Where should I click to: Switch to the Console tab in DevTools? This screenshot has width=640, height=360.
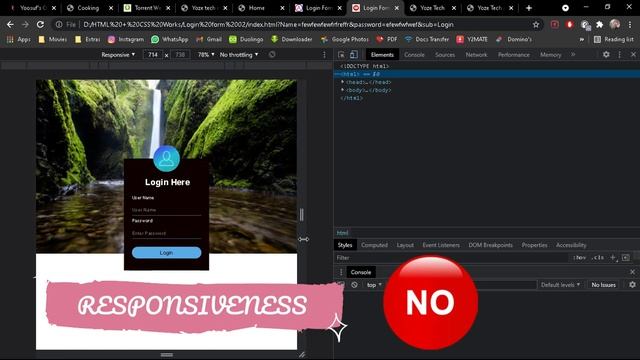(x=414, y=55)
